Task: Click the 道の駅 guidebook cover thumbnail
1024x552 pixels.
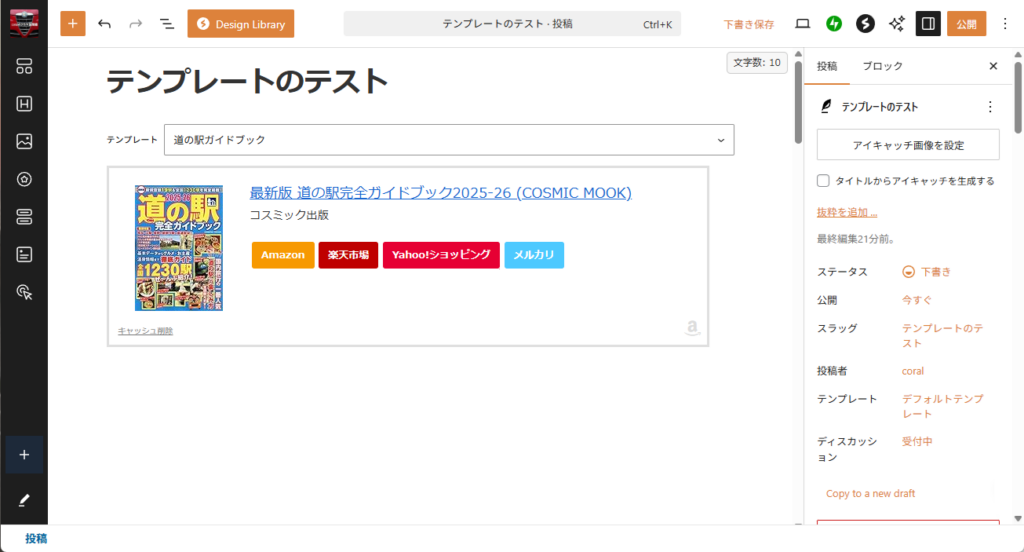Action: (179, 248)
